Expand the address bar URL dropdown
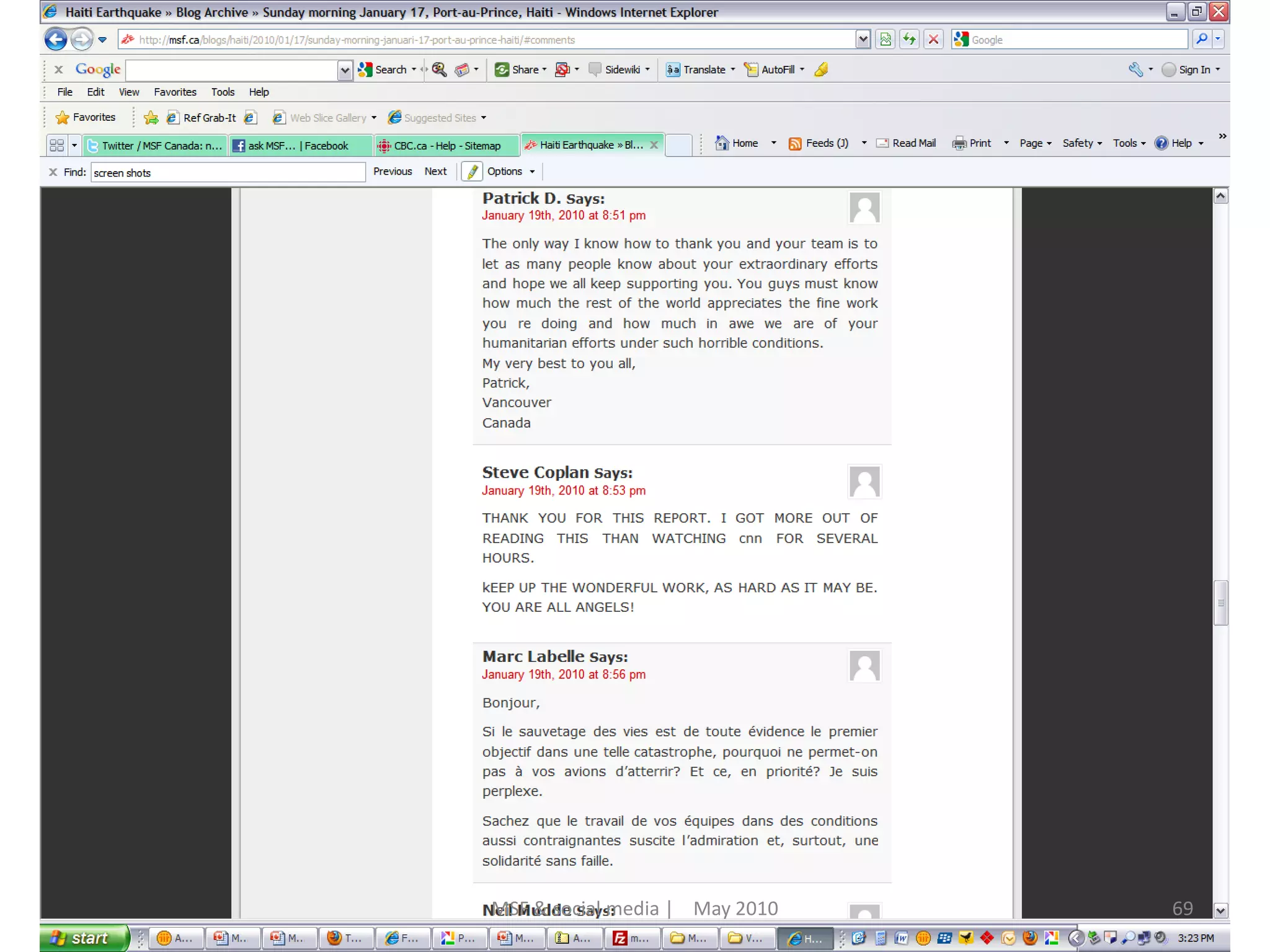The image size is (1270, 952). coord(863,40)
